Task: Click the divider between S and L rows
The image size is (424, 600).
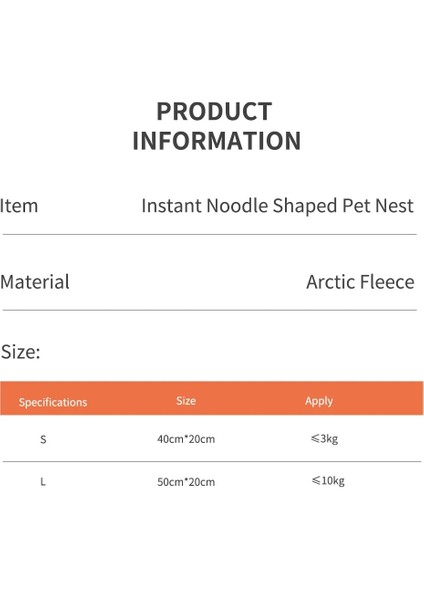Action: [212, 461]
